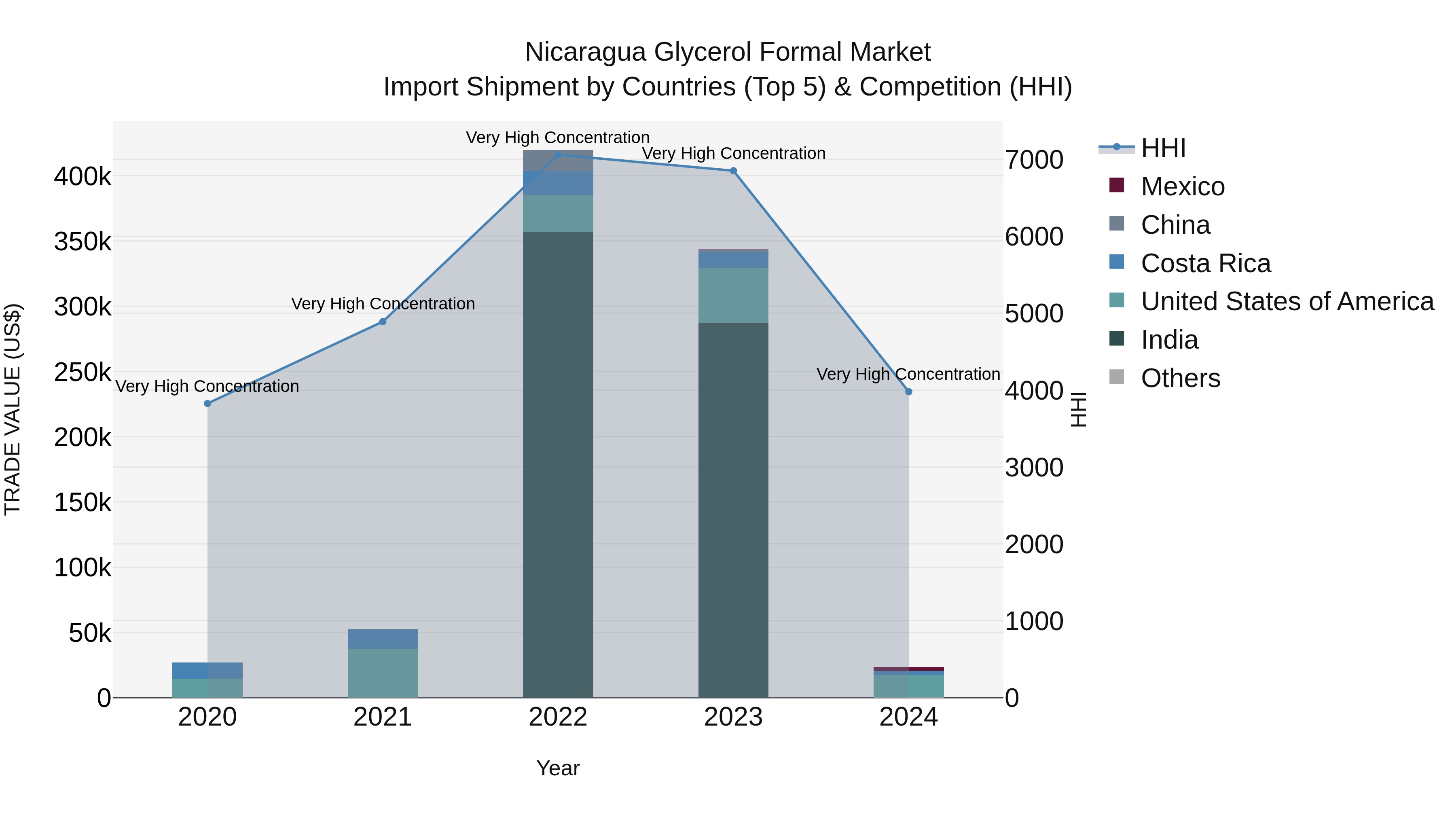Click the '250k' y-axis tick label
The height and width of the screenshot is (819, 1456).
tap(83, 372)
